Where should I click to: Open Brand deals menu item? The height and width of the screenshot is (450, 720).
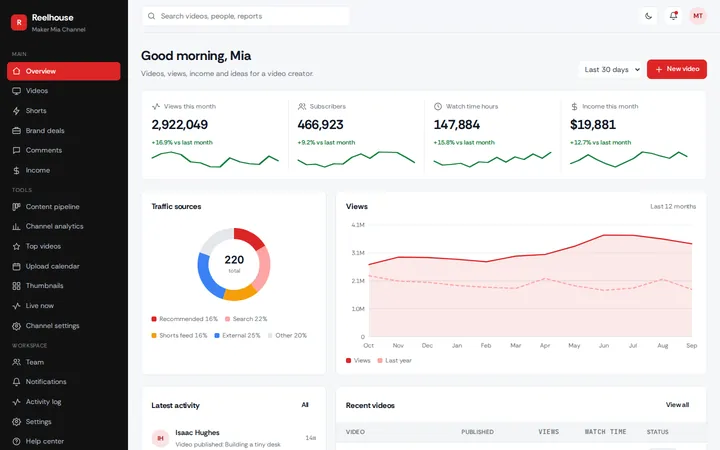point(64,131)
